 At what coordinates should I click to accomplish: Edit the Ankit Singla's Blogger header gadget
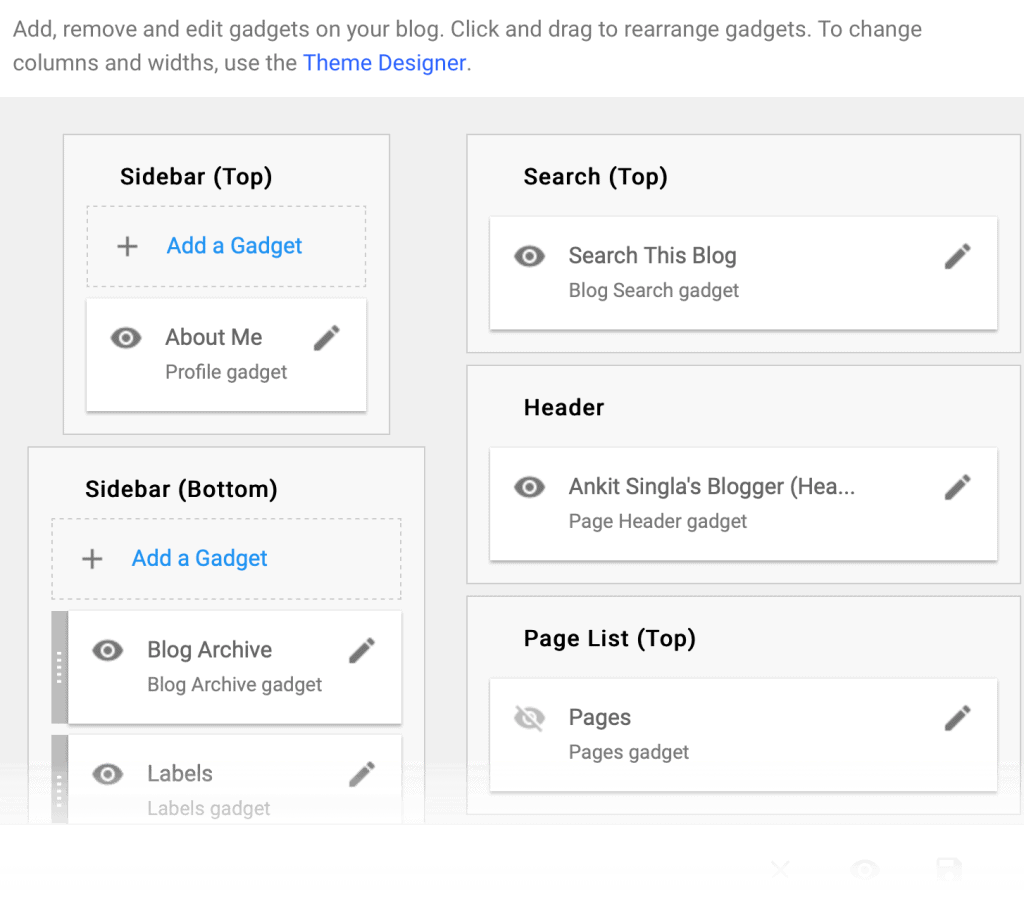click(x=957, y=487)
